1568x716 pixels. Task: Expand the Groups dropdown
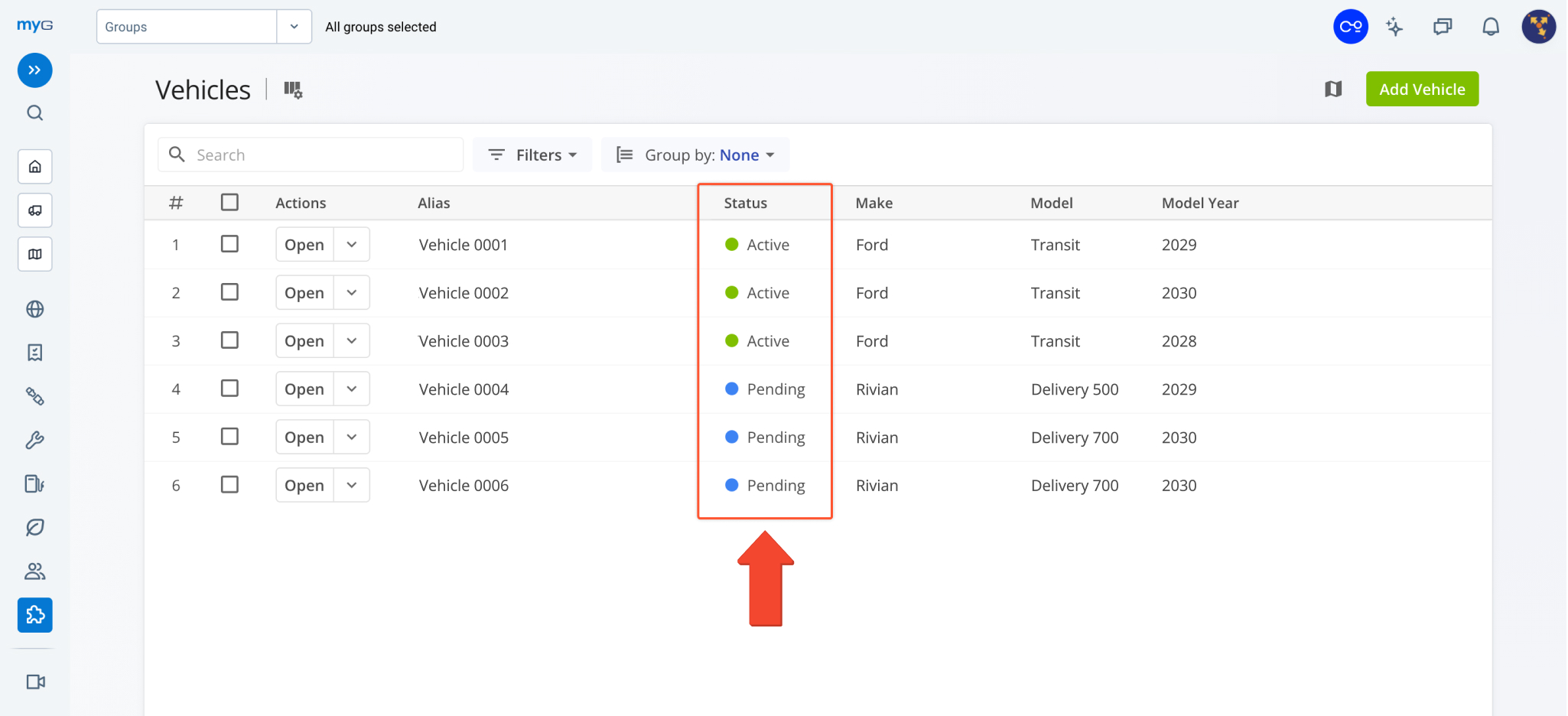coord(294,27)
